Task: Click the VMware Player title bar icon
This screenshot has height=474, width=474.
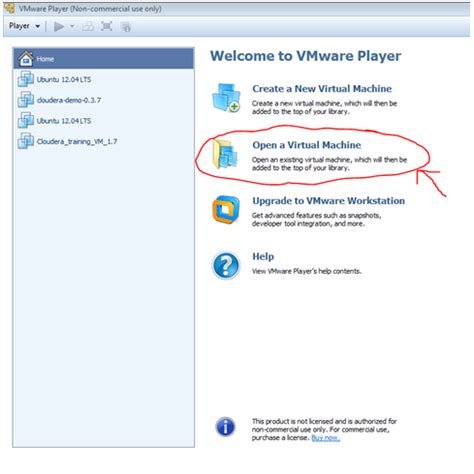Action: coord(9,8)
